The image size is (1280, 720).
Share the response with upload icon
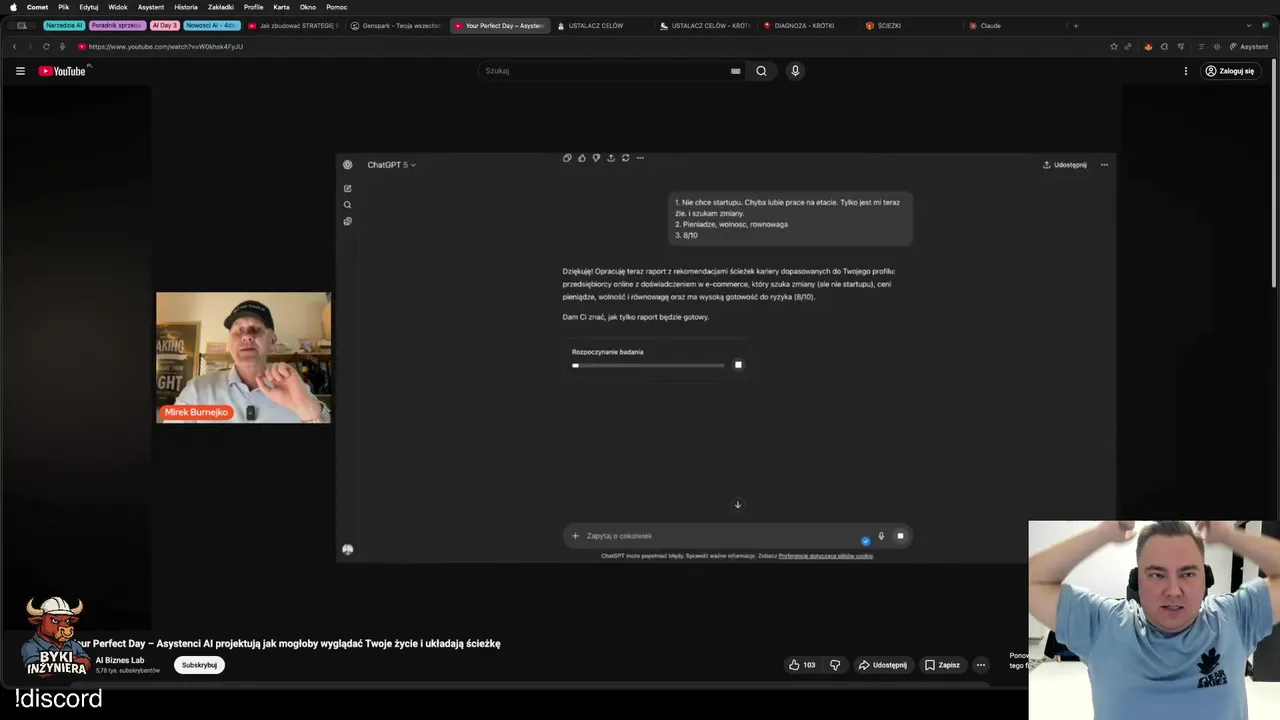coord(611,158)
